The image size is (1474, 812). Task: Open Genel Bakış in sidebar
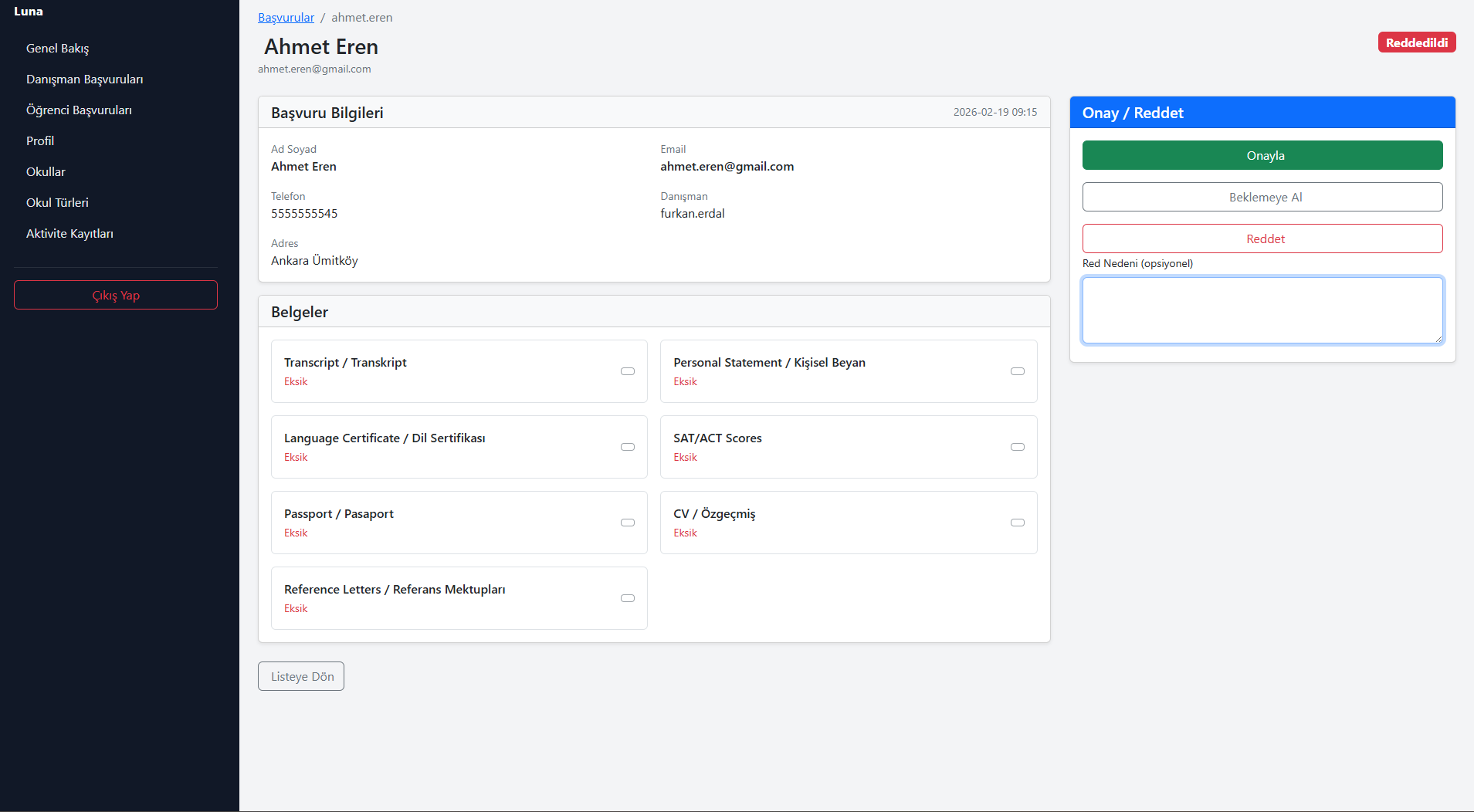point(58,48)
